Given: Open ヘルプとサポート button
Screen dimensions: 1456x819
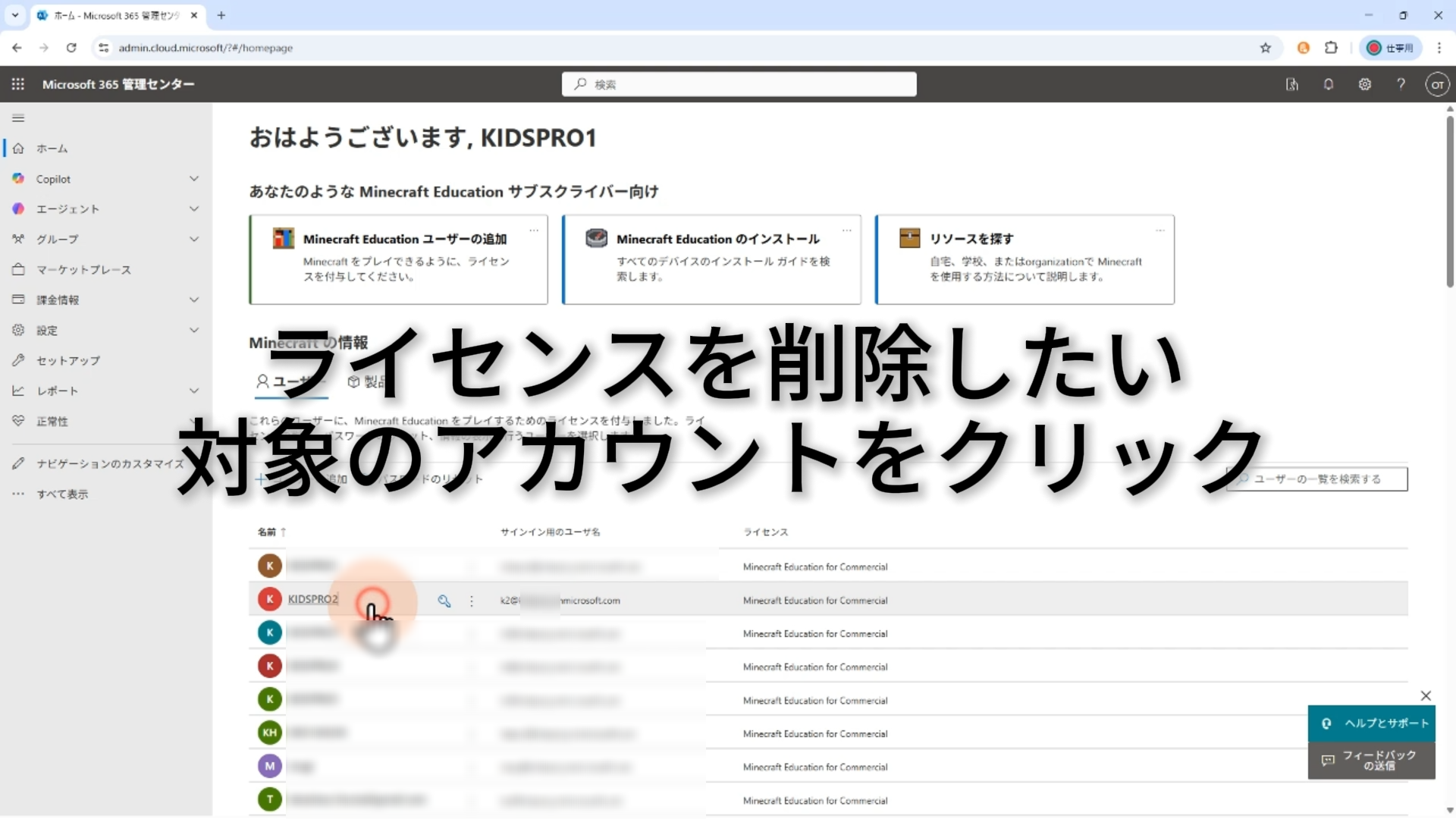Looking at the screenshot, I should (x=1372, y=723).
